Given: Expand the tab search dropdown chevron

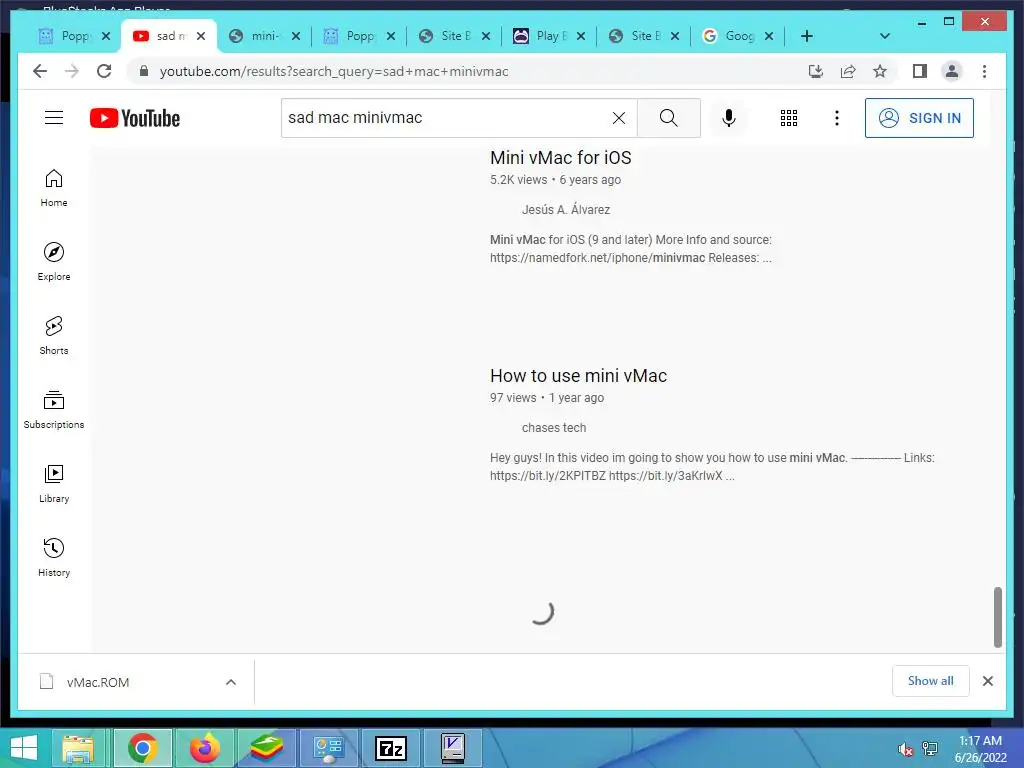Looking at the screenshot, I should tap(885, 36).
